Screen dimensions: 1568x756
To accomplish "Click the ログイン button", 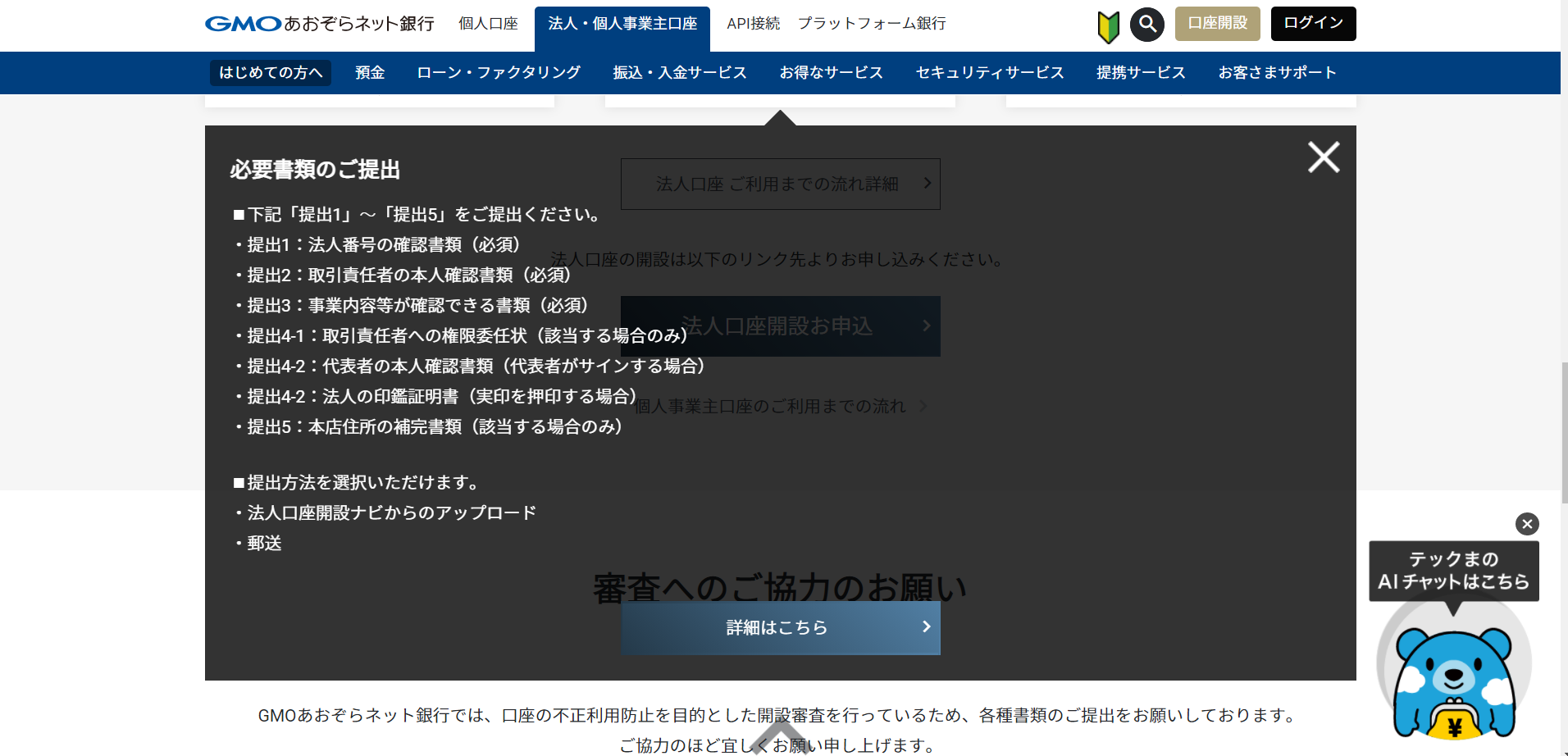I will click(x=1314, y=24).
